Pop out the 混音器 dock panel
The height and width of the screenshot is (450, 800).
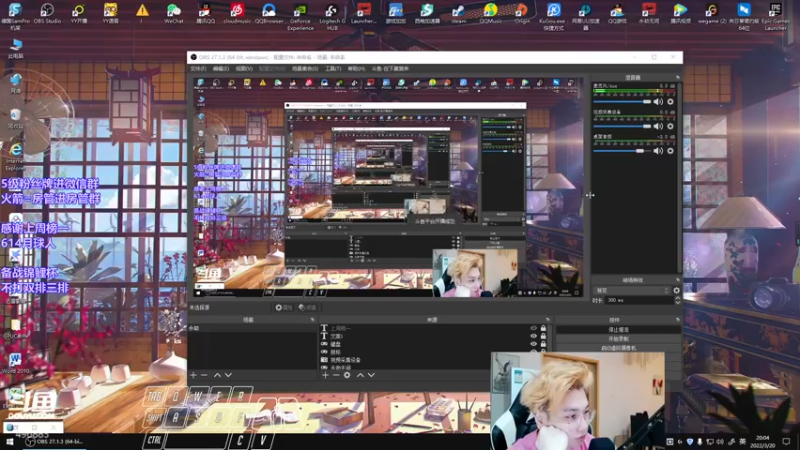tap(678, 78)
